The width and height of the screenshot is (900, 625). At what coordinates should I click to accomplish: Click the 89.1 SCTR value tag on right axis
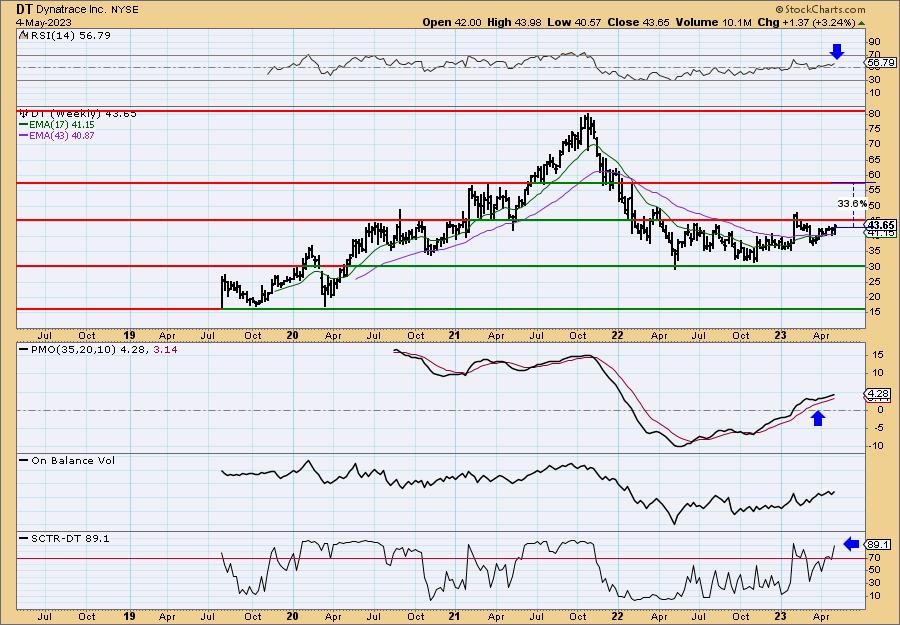pyautogui.click(x=879, y=545)
